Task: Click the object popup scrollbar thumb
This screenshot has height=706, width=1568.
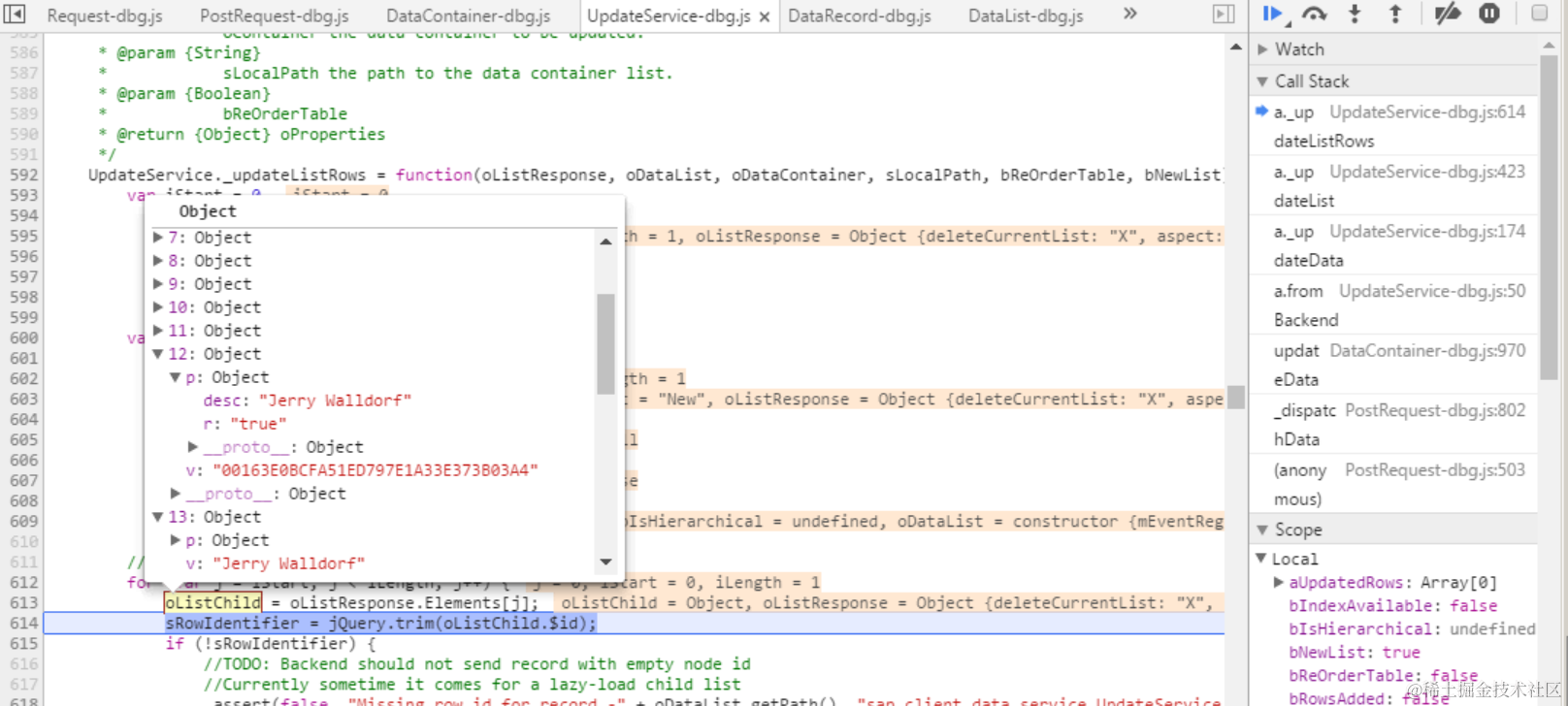Action: click(x=605, y=343)
